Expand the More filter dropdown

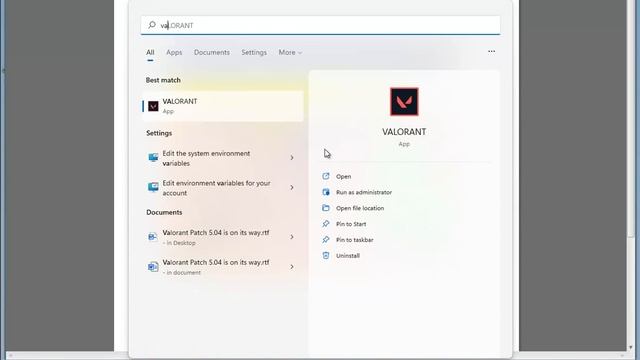tap(290, 52)
